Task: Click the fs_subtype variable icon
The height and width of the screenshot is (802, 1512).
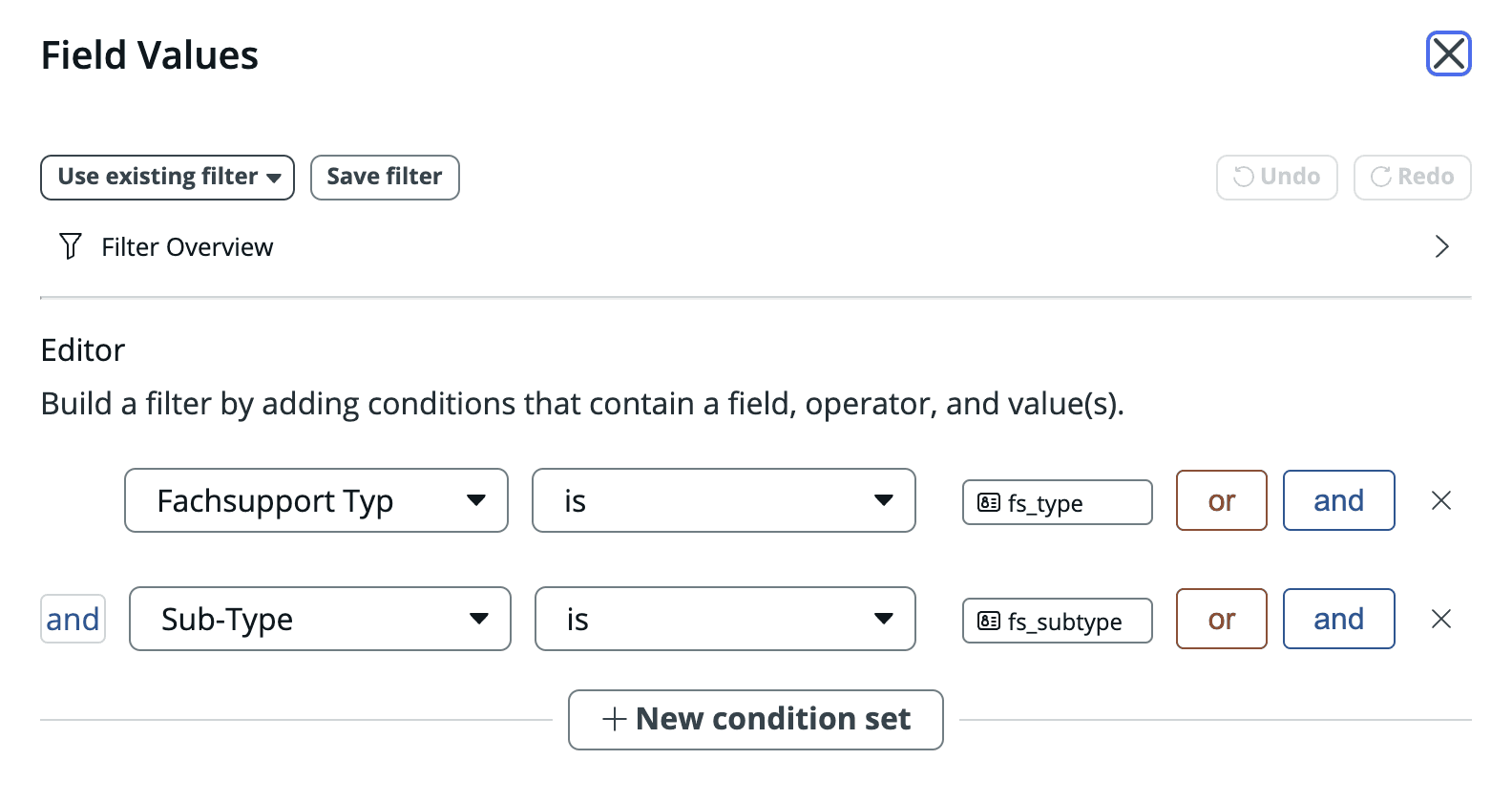Action: (x=989, y=621)
